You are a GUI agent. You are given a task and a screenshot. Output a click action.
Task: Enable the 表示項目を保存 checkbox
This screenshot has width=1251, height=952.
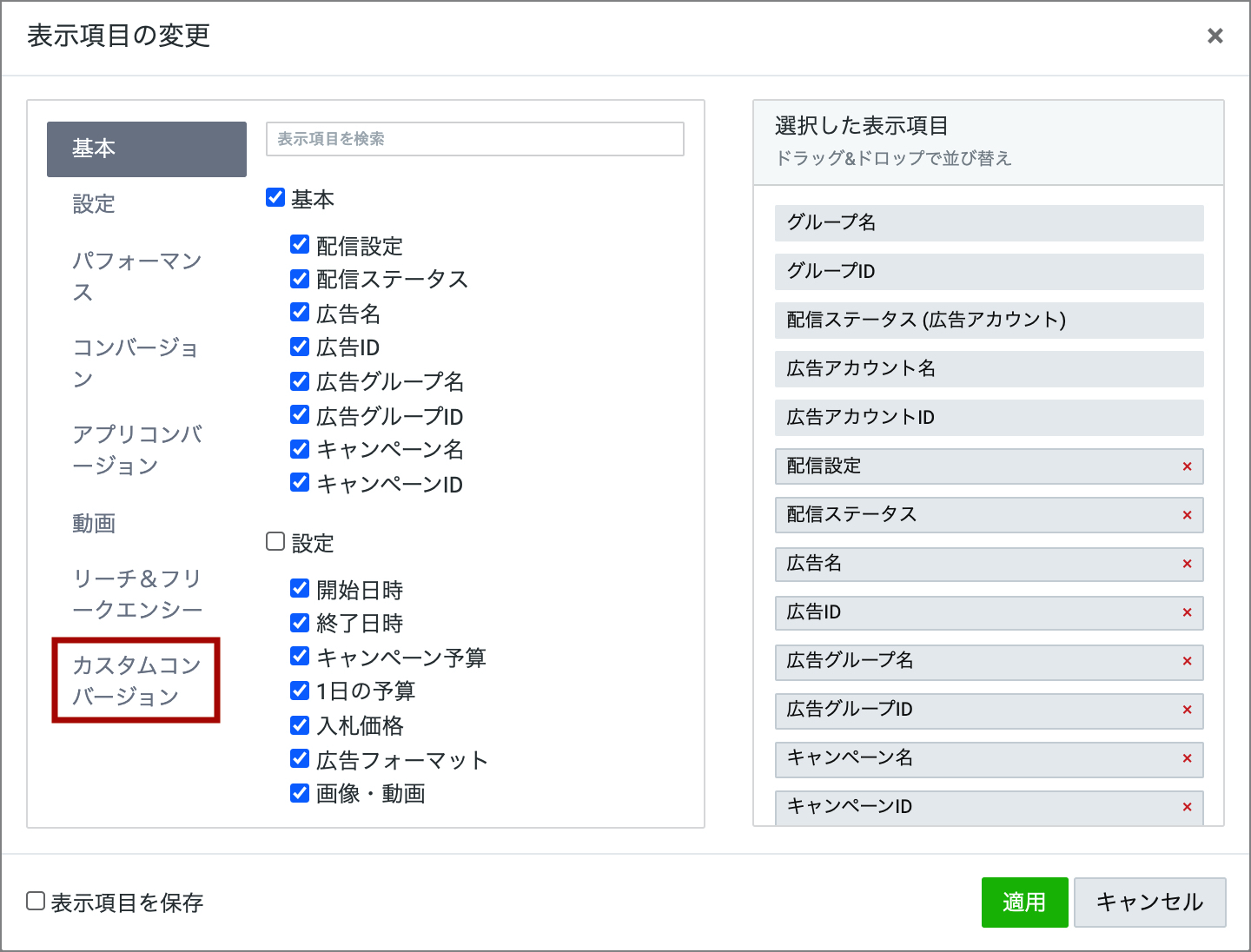tap(36, 902)
